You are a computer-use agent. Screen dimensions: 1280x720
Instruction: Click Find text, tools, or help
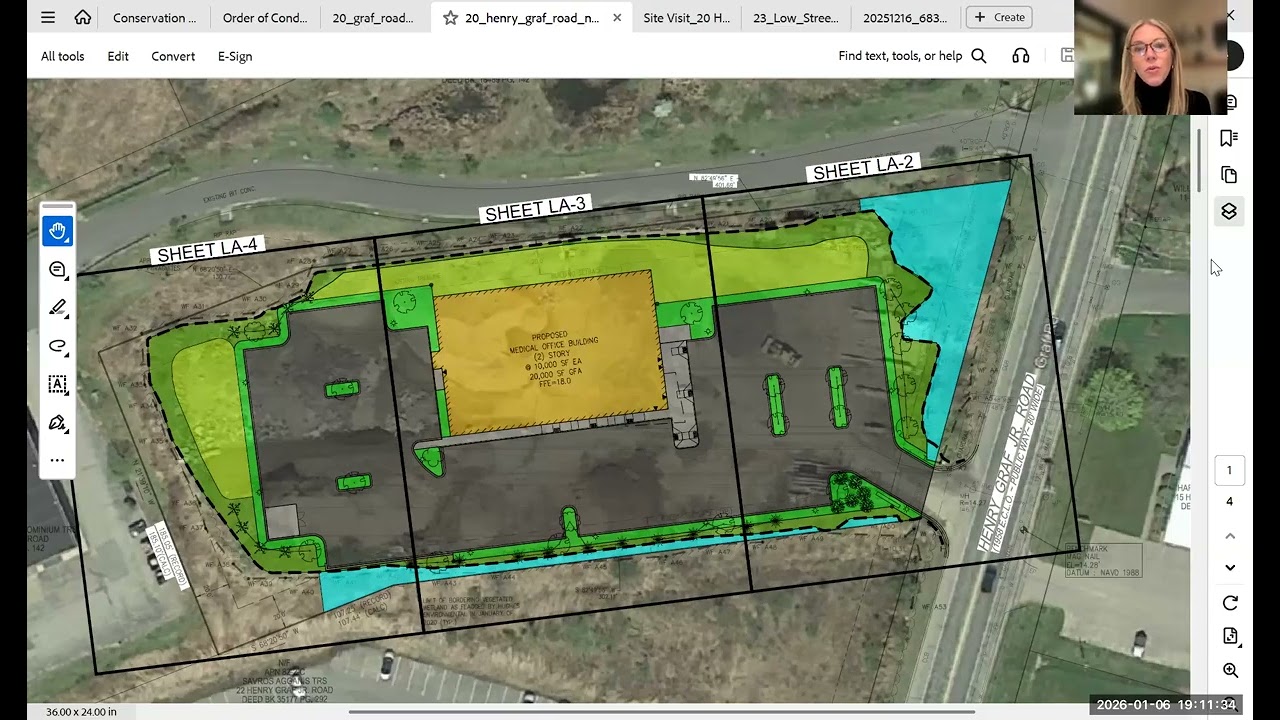(x=900, y=56)
